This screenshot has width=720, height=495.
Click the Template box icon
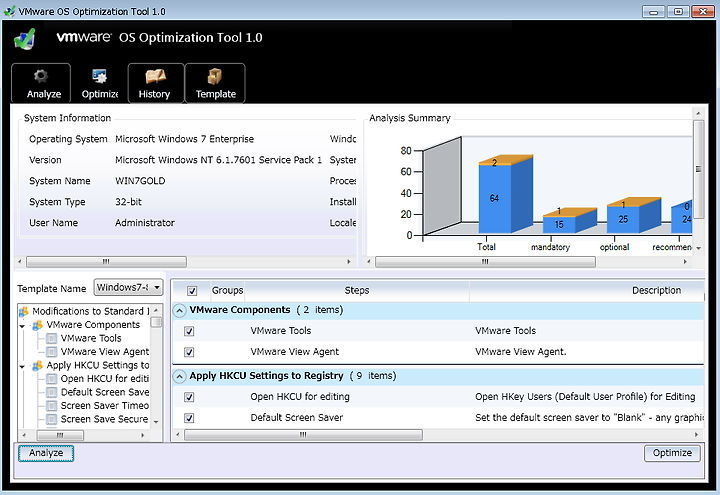coord(214,76)
